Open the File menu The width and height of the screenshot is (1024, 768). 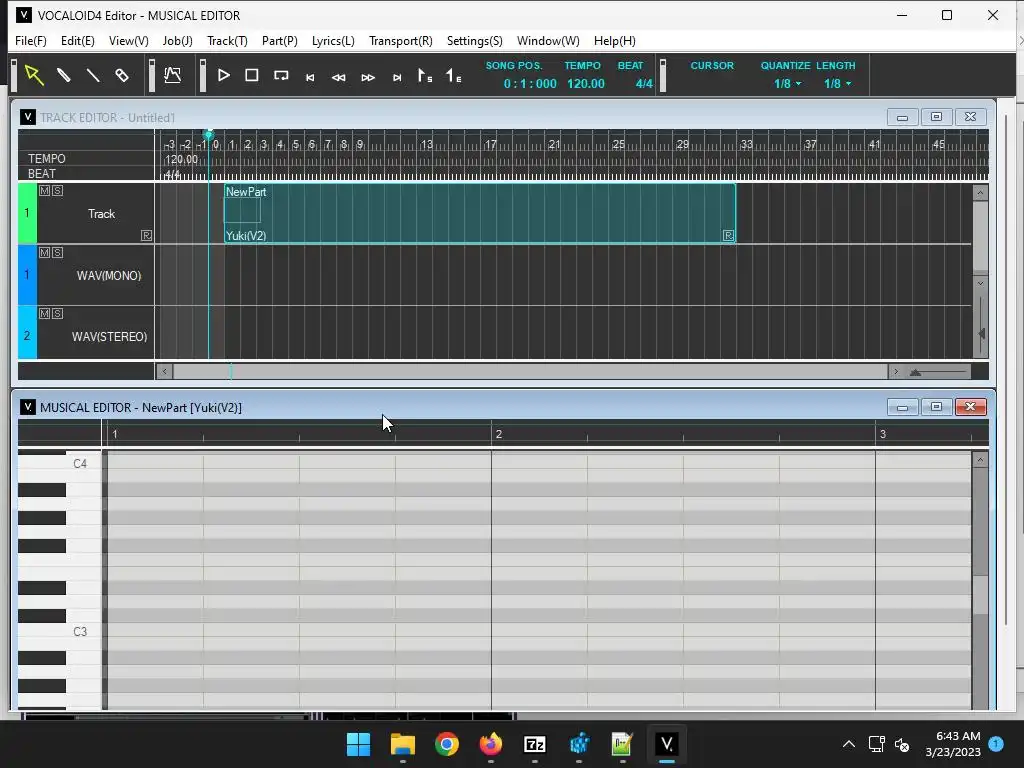coord(31,40)
